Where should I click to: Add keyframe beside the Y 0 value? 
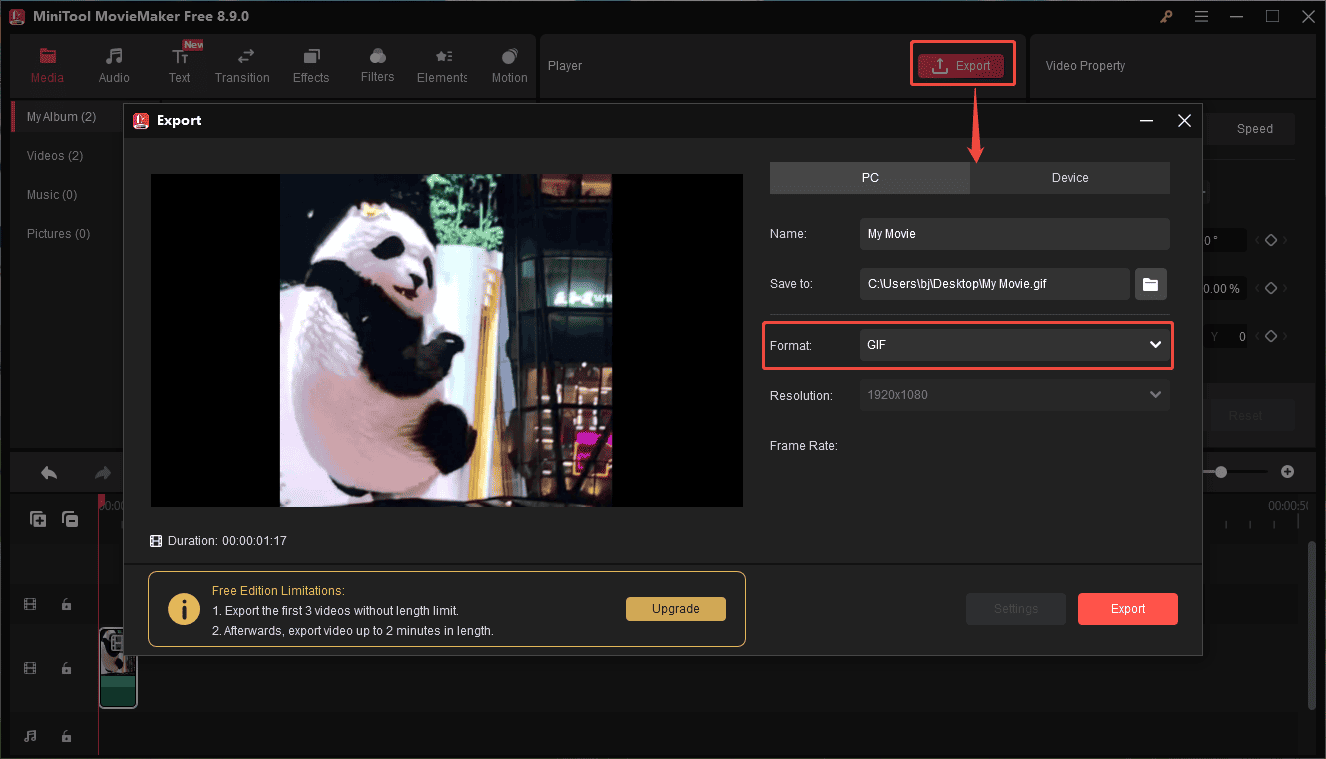tap(1270, 337)
